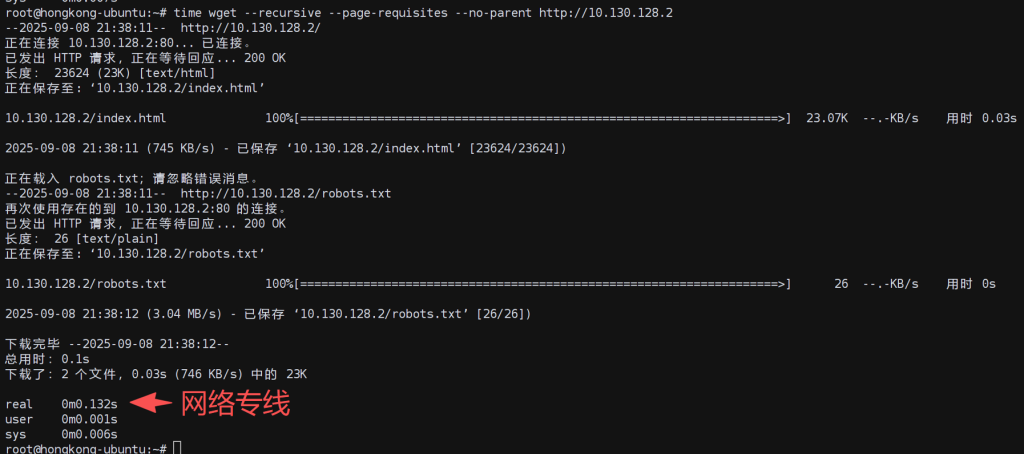Screen dimensions: 1024x454
Task: Click the 23.07K size on the index.html row
Action: tap(827, 118)
